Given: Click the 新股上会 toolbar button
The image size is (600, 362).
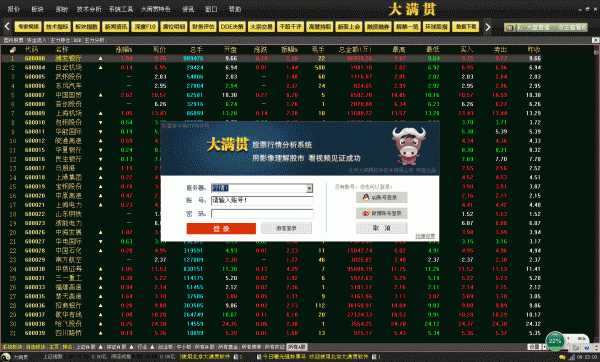Looking at the screenshot, I should pyautogui.click(x=349, y=26).
